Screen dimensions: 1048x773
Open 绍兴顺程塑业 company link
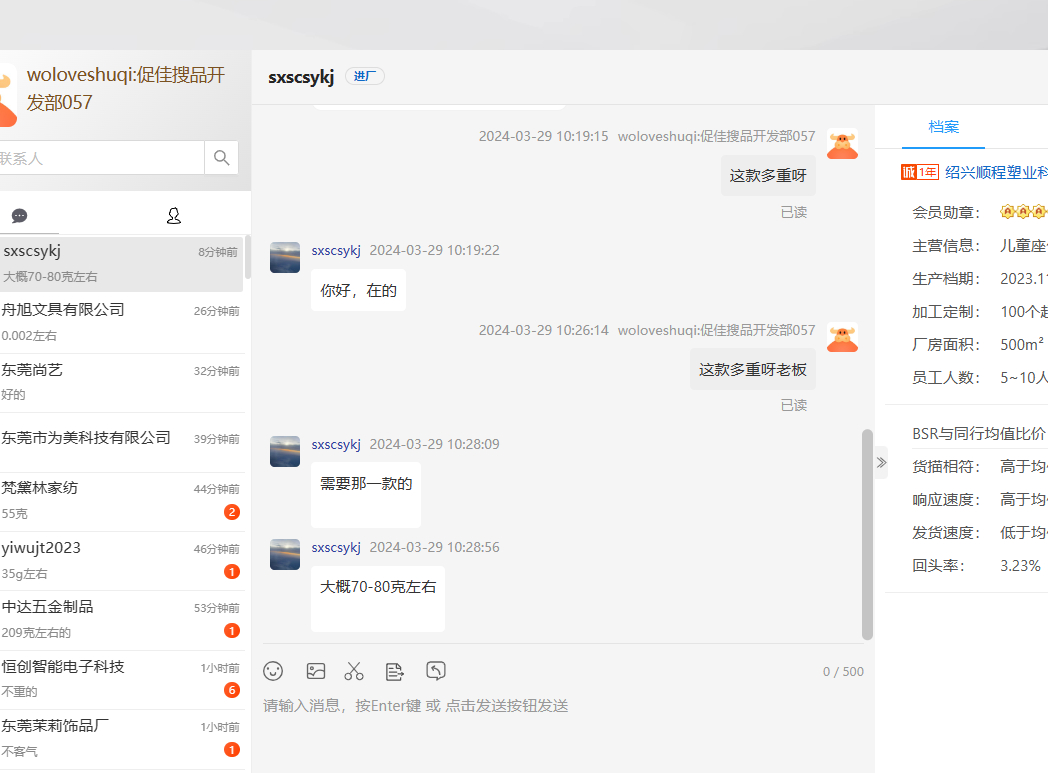996,172
